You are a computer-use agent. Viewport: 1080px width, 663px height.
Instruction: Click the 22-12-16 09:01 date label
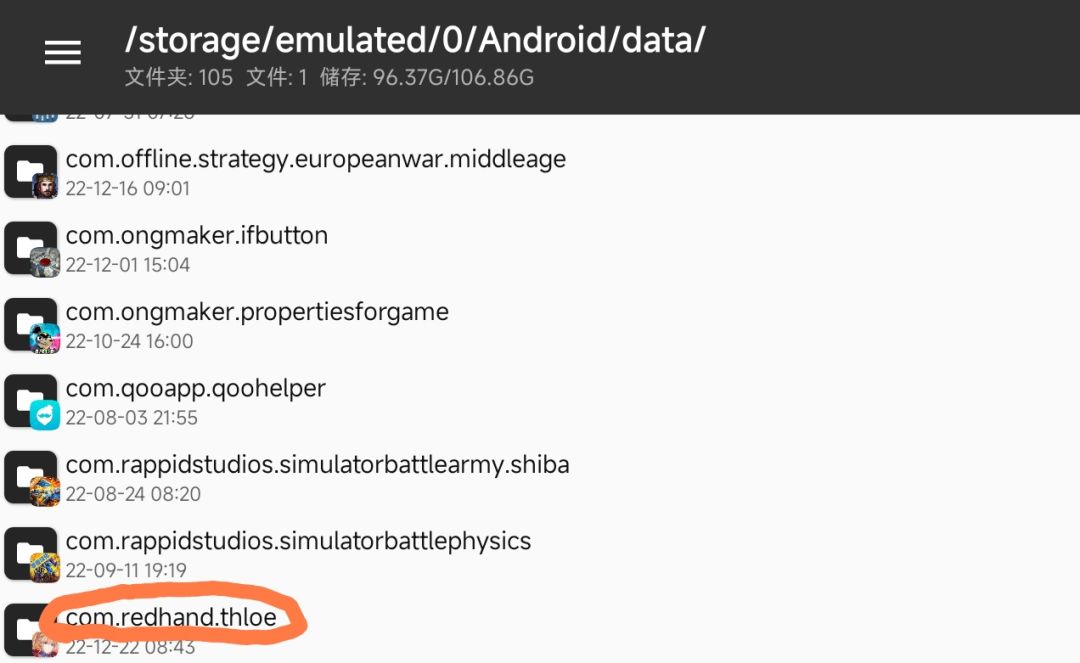[128, 189]
